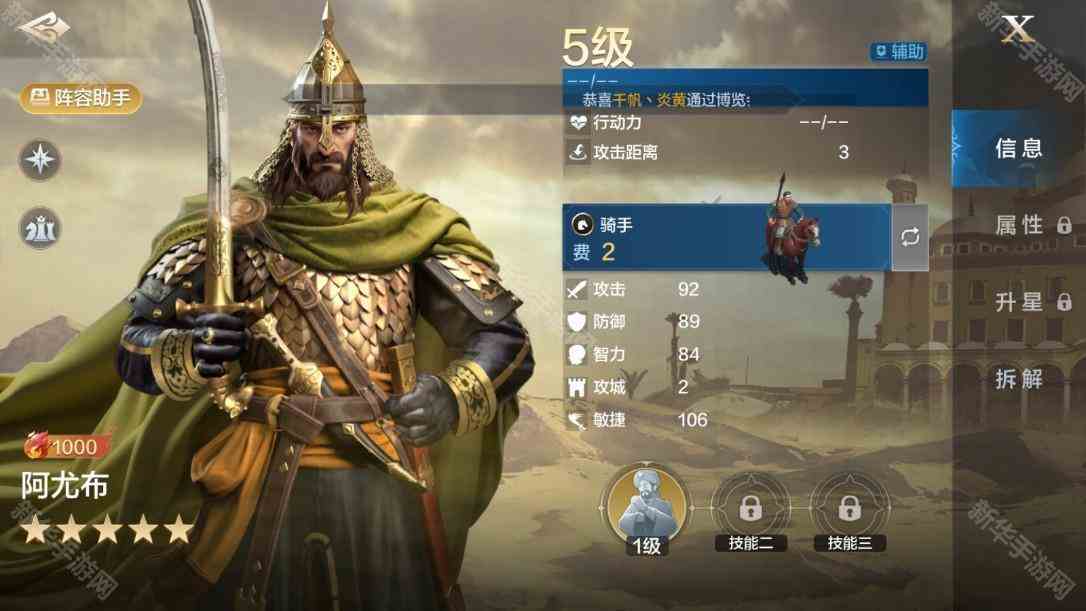
Task: Toggle the troop type swap arrows button
Action: click(x=910, y=237)
